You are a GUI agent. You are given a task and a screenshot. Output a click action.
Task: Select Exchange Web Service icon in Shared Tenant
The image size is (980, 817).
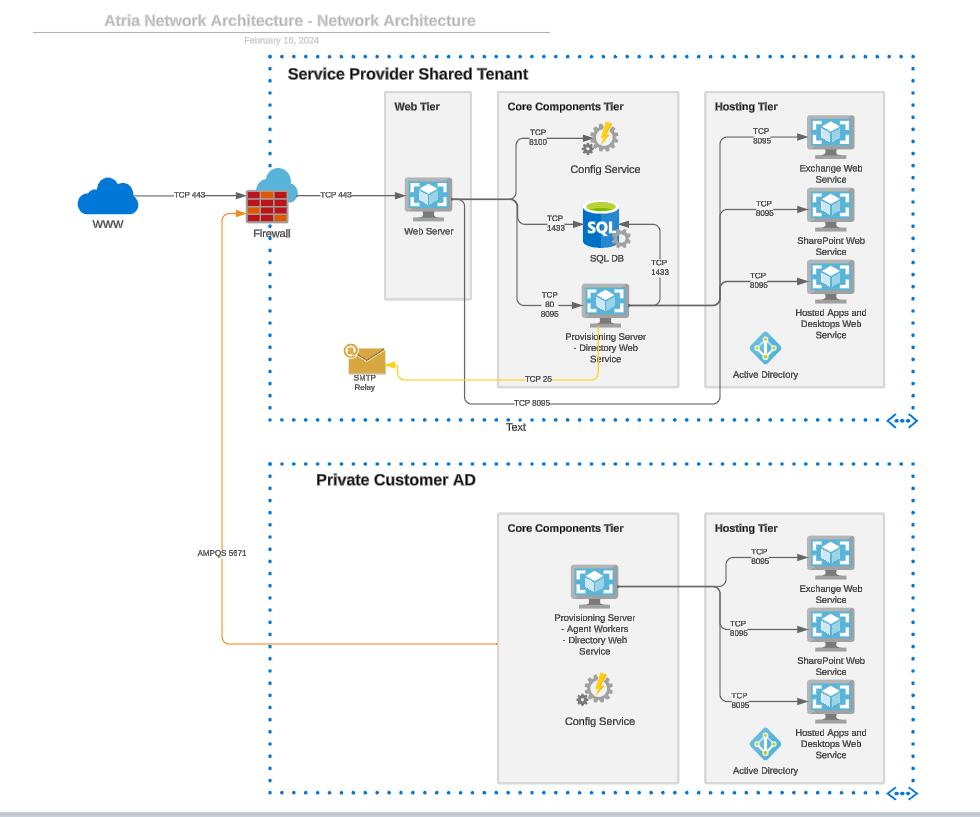click(831, 137)
